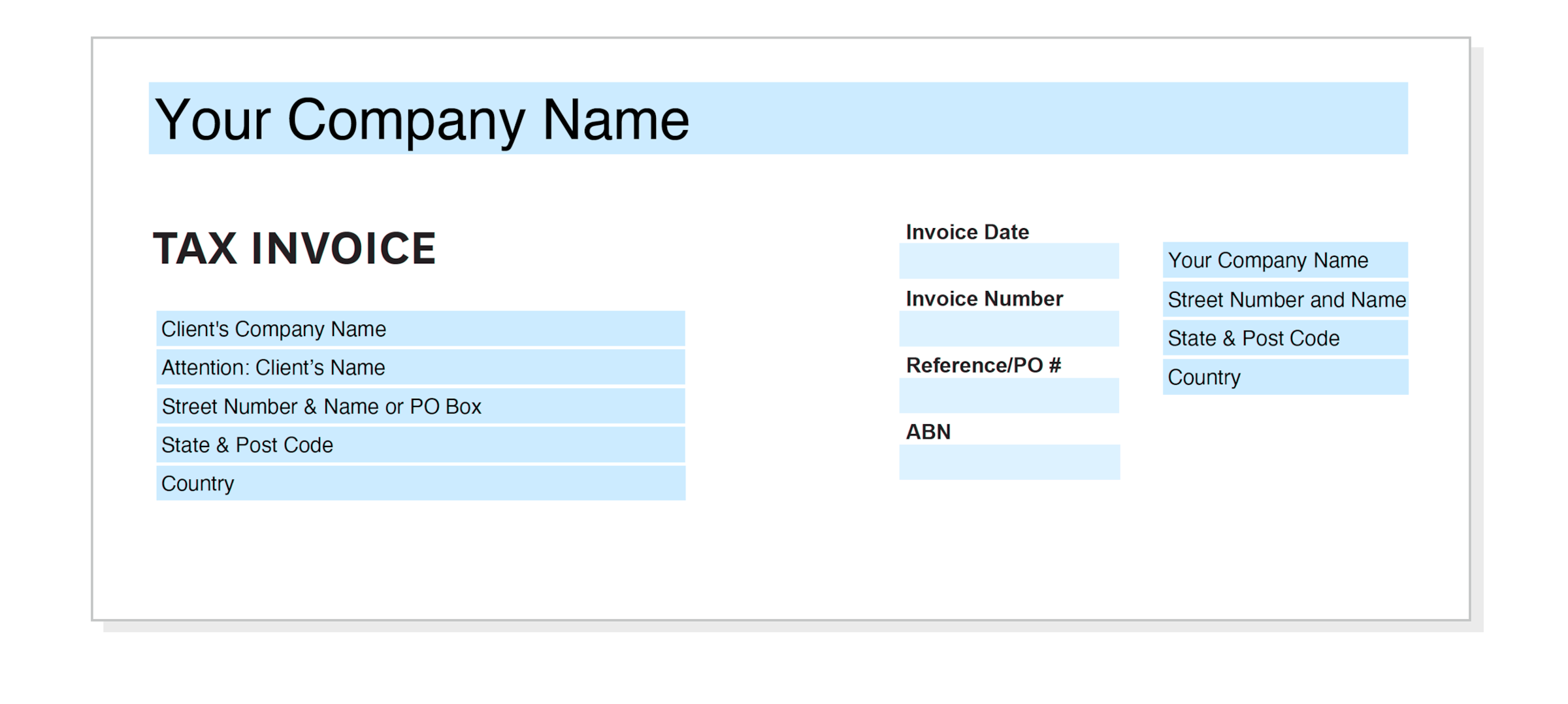Click the large 'Your Company Name' header field
This screenshot has height=704, width=1568.
(x=778, y=118)
